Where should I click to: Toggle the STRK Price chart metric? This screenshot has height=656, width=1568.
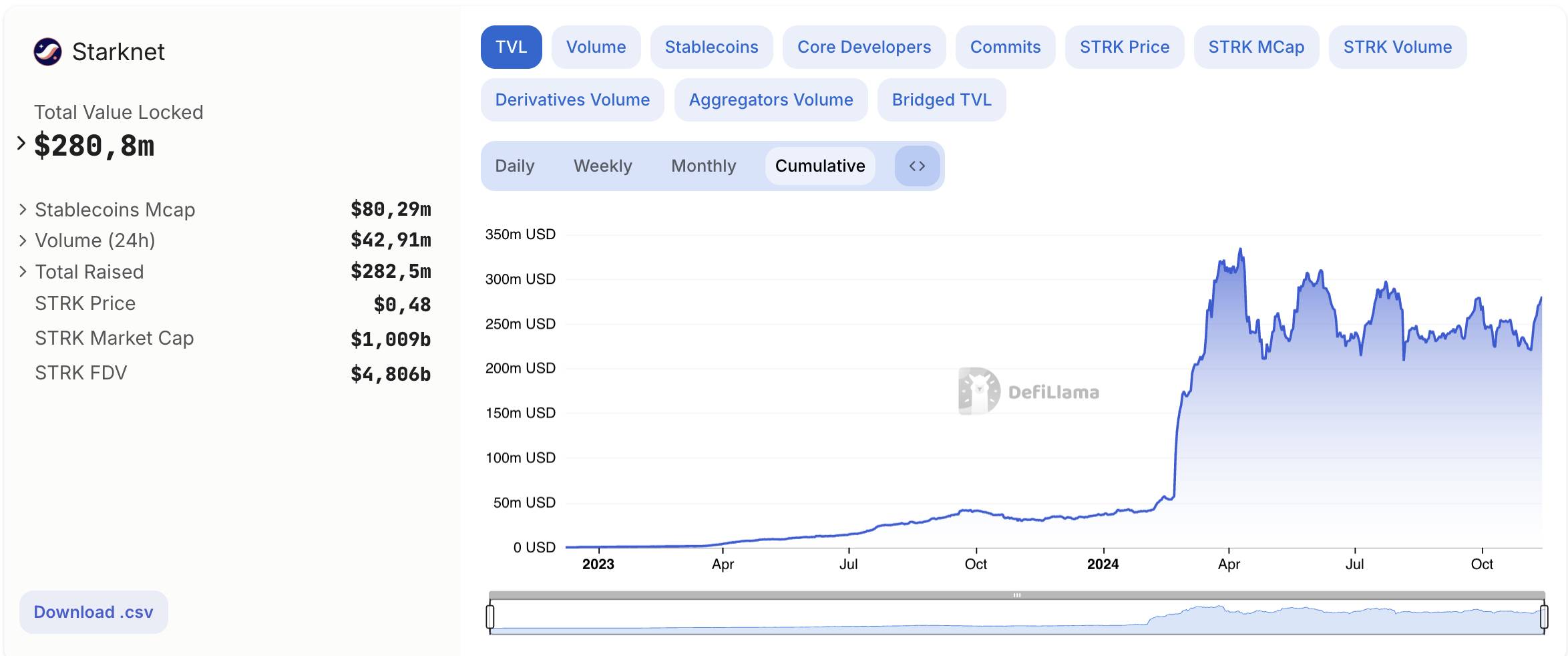coord(1125,47)
